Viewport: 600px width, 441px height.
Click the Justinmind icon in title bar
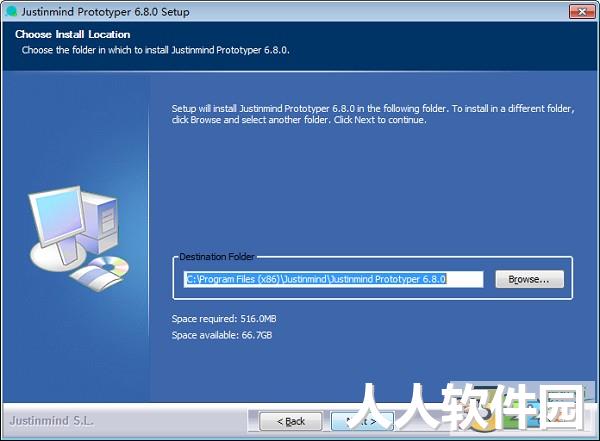click(x=12, y=11)
